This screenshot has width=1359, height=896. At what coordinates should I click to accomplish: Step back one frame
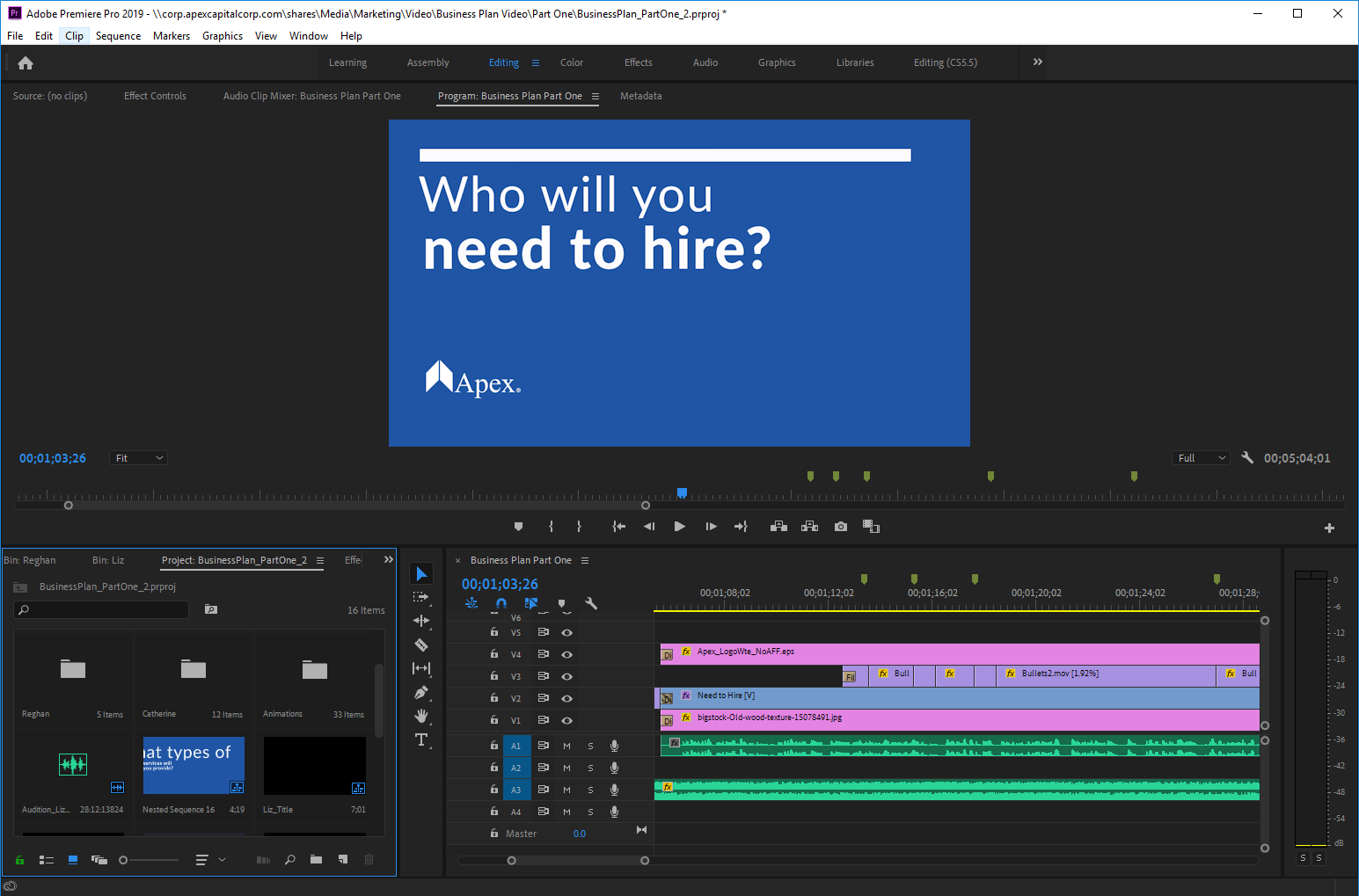[x=649, y=527]
